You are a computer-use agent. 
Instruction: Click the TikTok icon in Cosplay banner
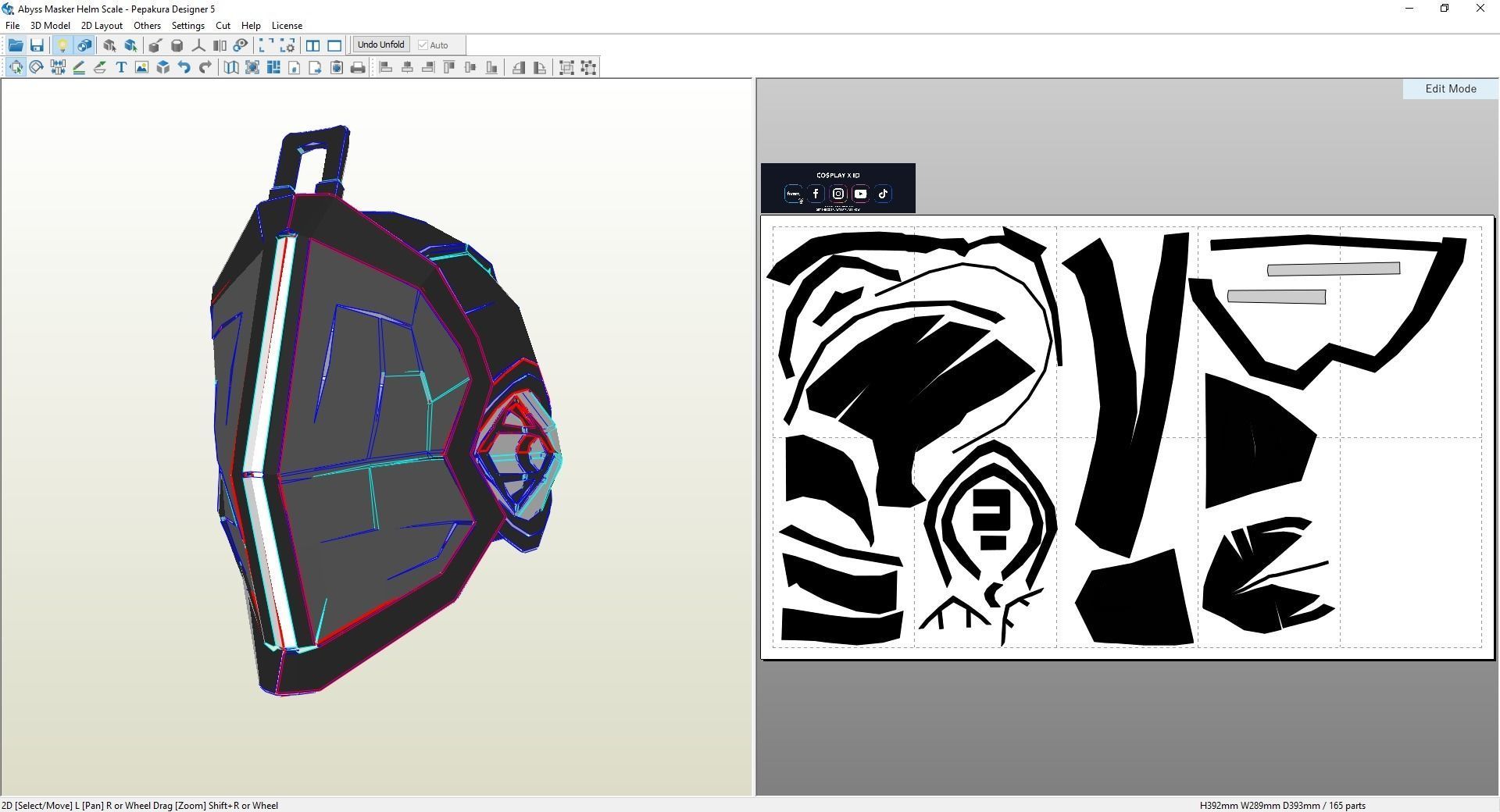pos(883,194)
